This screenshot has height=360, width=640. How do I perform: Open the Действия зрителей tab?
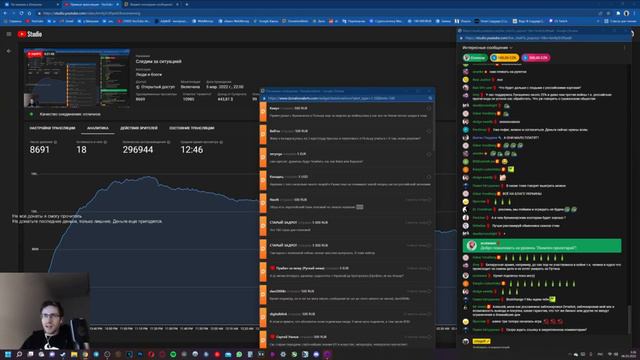coord(139,128)
